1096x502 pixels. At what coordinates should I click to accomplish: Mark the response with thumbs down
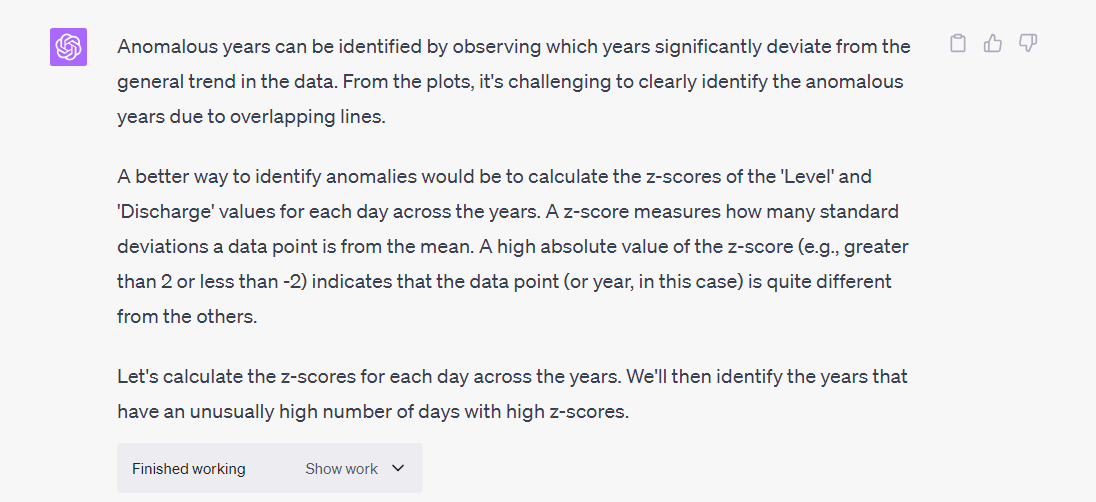(1027, 44)
